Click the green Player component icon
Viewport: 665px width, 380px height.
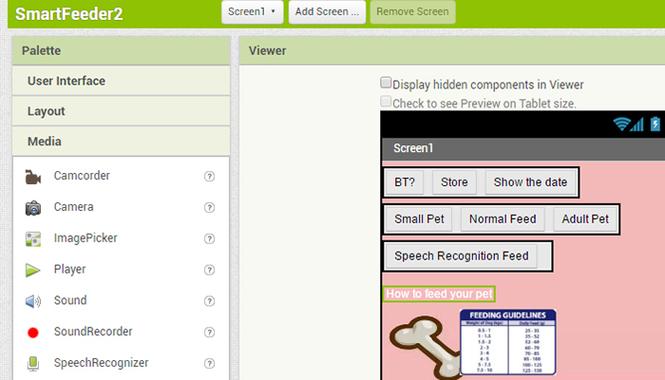pos(33,270)
